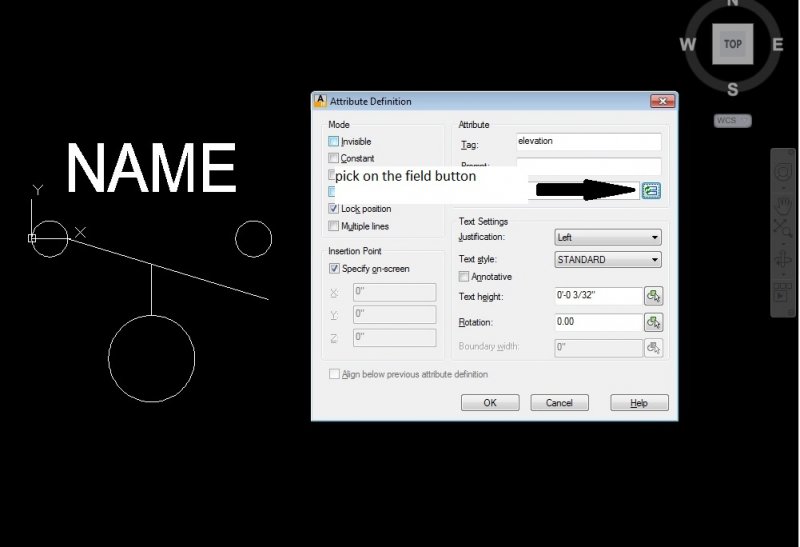Pick text height on screen button
800x547 pixels.
(654, 296)
